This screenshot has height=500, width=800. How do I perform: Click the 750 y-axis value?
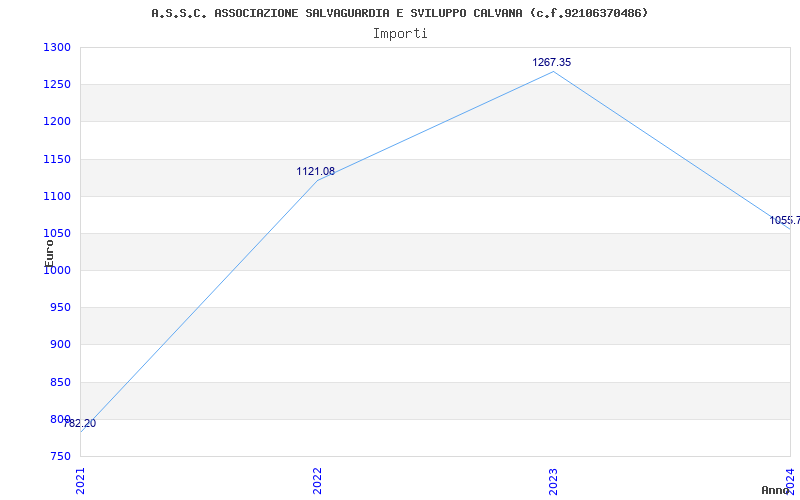pyautogui.click(x=60, y=456)
